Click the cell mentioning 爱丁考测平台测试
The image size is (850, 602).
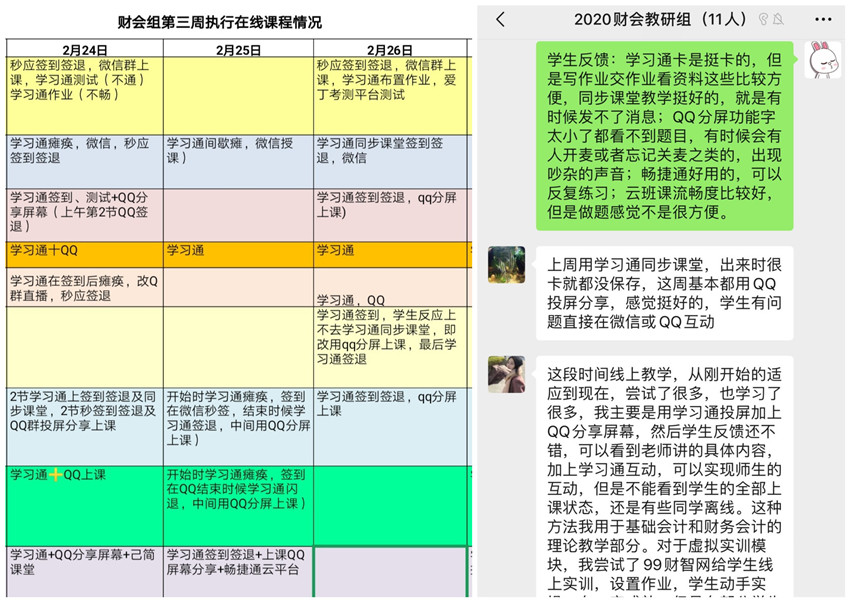point(390,96)
